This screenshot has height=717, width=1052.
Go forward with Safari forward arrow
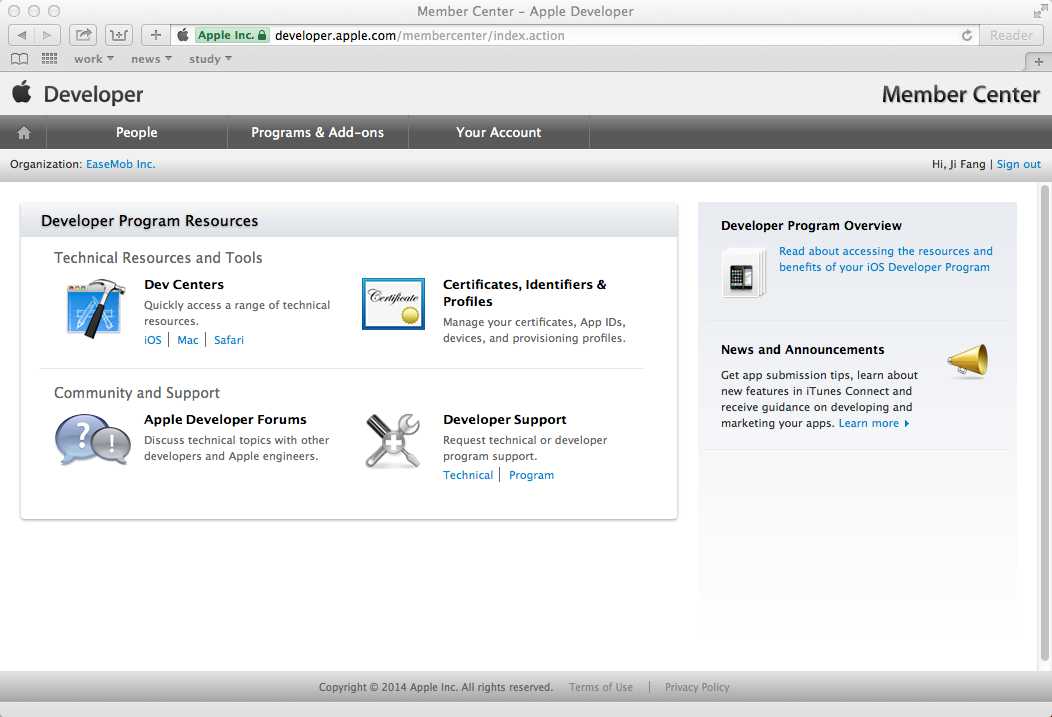click(47, 35)
